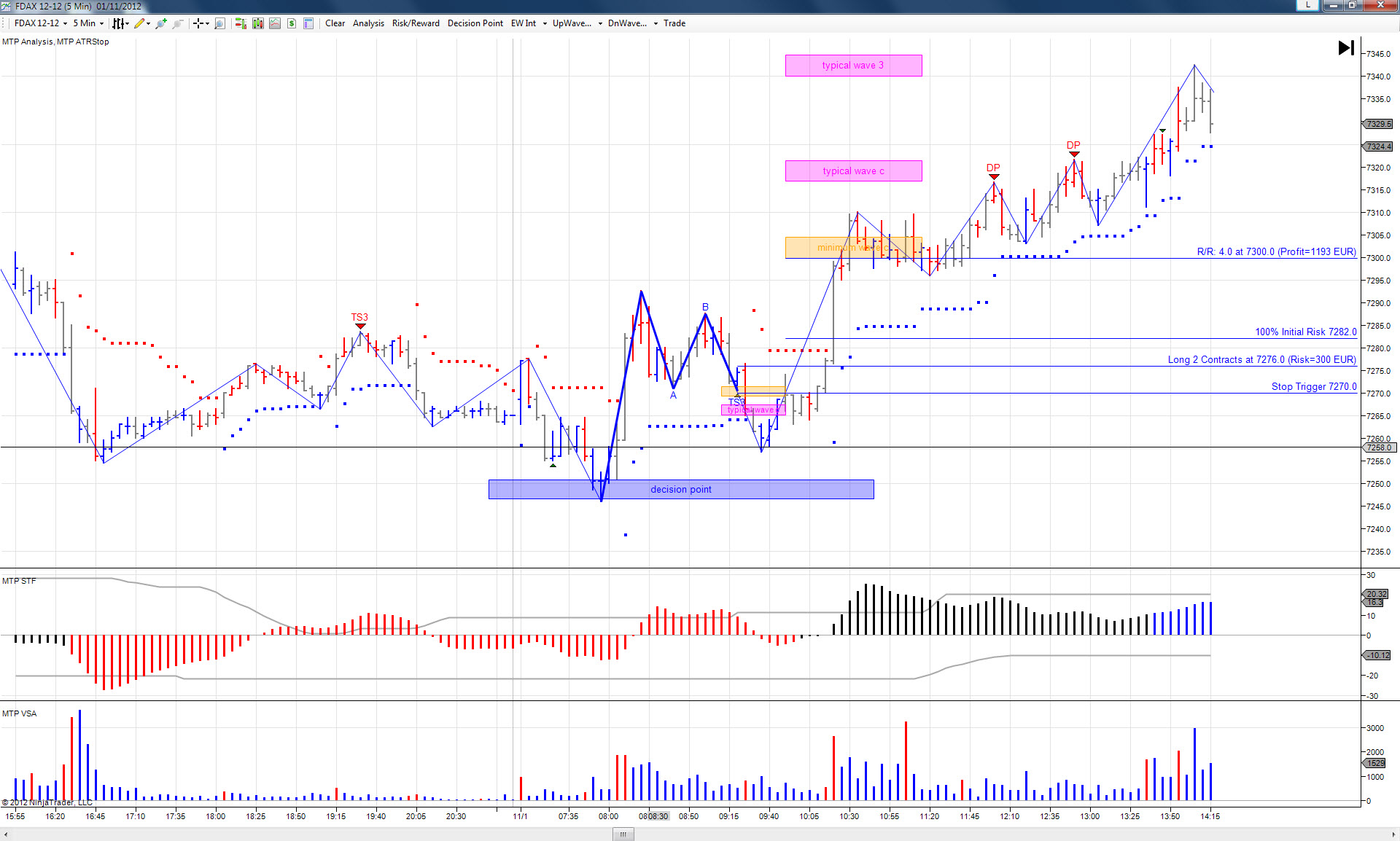The width and height of the screenshot is (1400, 841).
Task: Open the chart style bar-type tool
Action: point(117,23)
